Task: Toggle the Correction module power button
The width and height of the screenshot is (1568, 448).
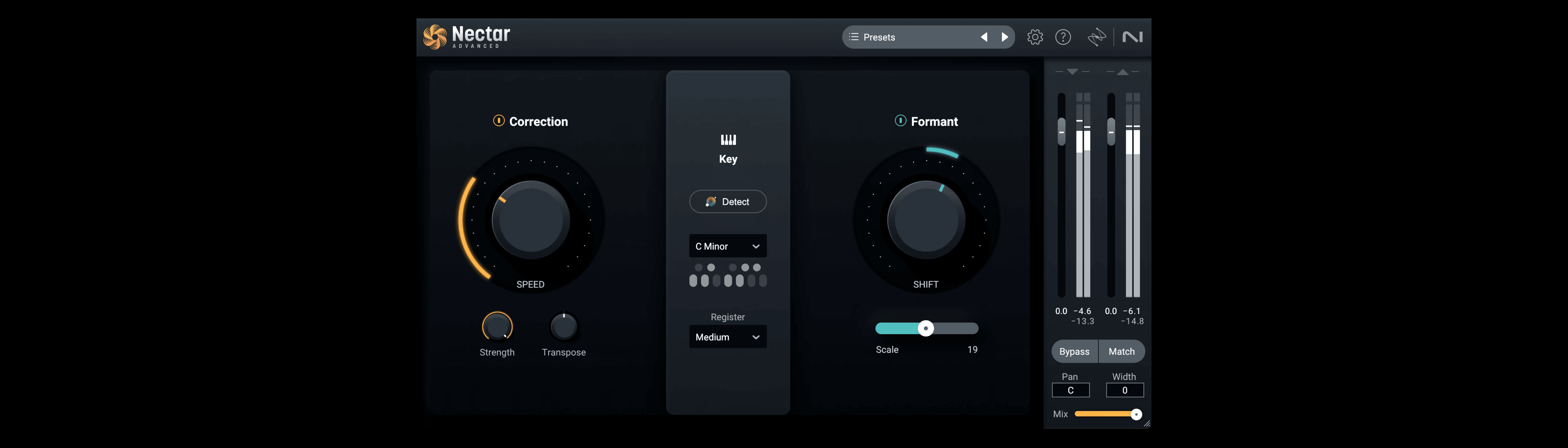Action: coord(499,120)
